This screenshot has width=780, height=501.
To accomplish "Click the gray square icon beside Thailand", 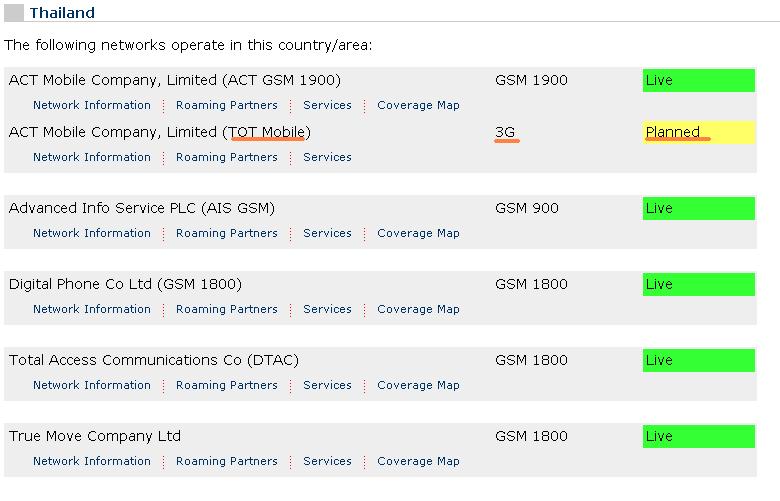I will tap(14, 13).
